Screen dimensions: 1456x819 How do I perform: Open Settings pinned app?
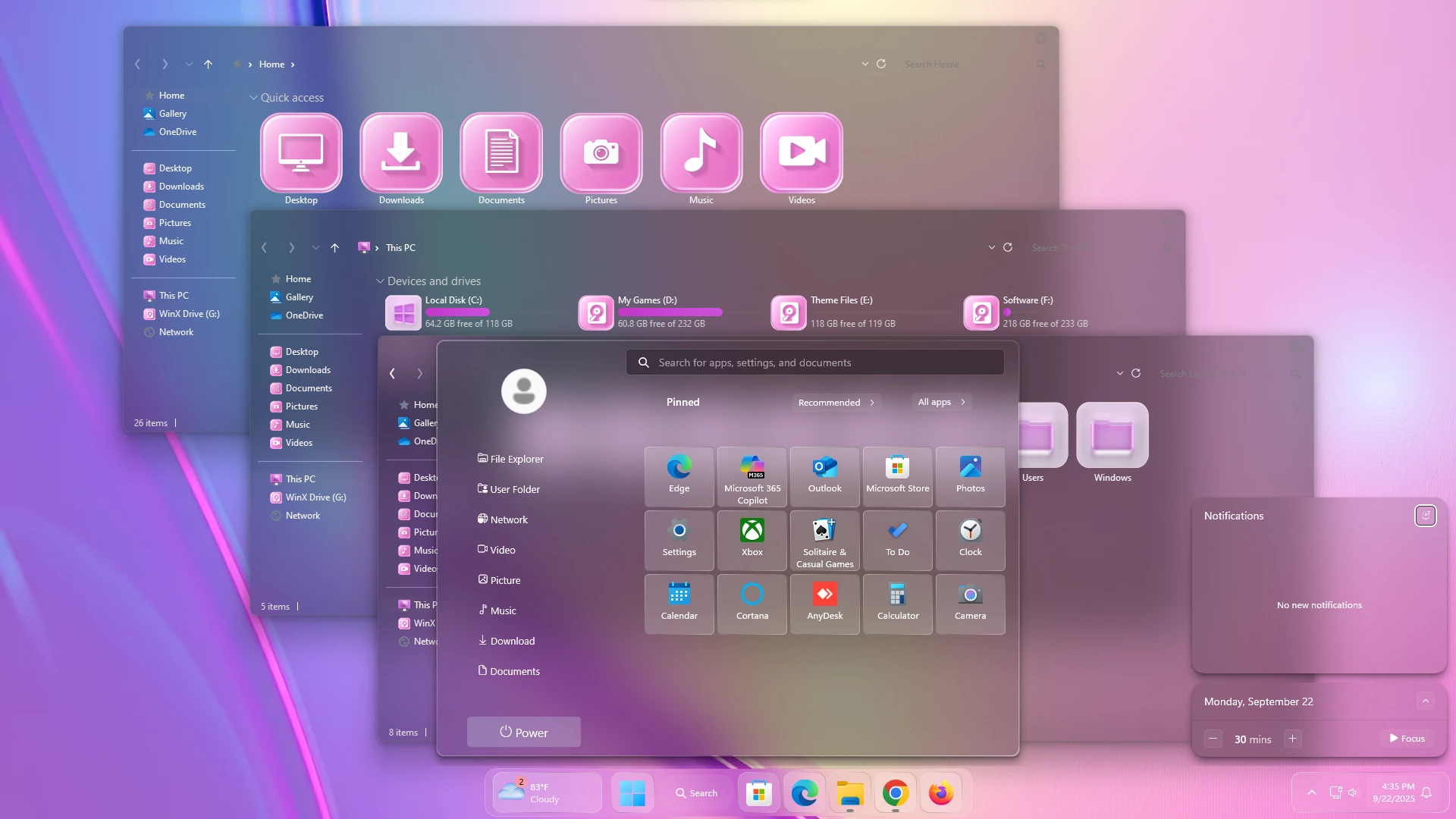[x=679, y=541]
